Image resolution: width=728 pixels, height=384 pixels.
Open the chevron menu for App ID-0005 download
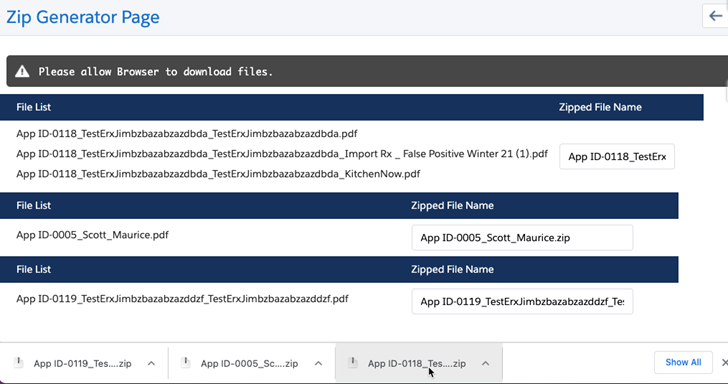click(318, 363)
